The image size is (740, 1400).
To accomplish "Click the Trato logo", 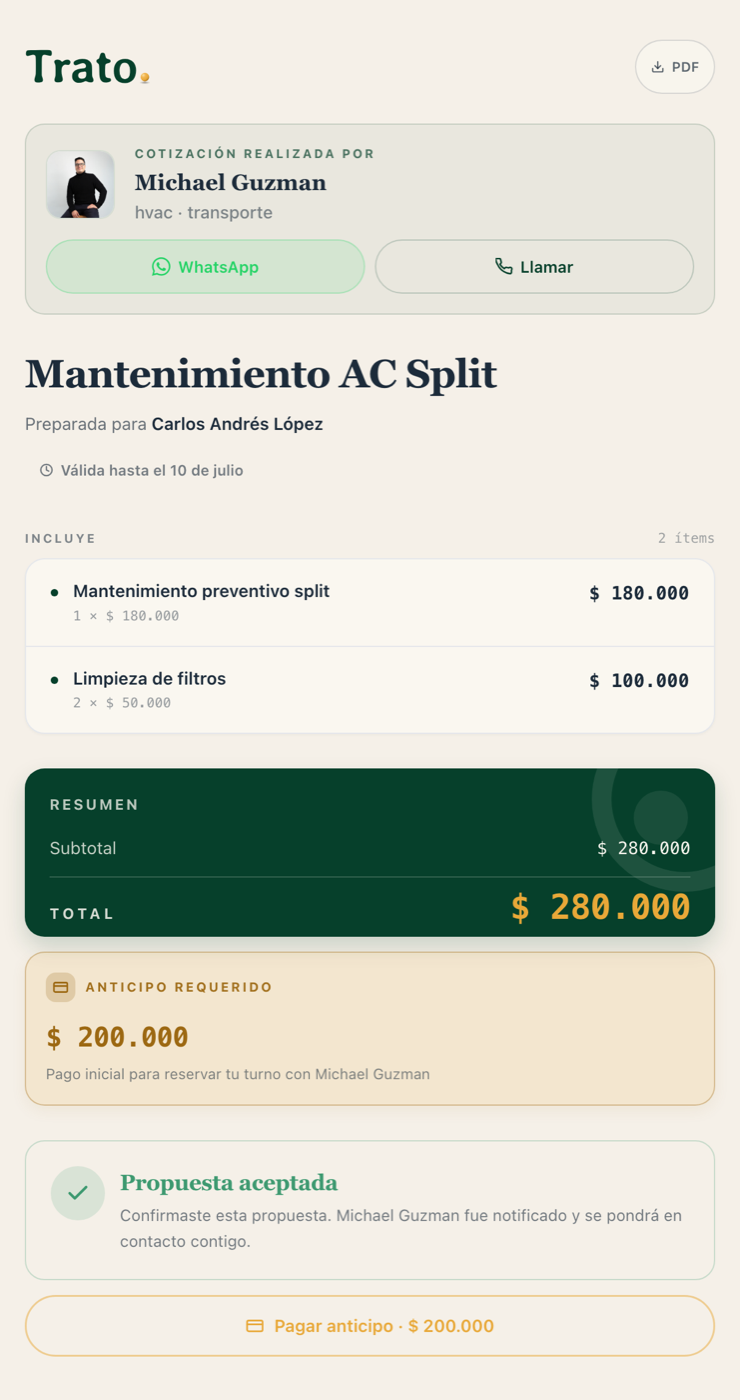I will 88,67.
